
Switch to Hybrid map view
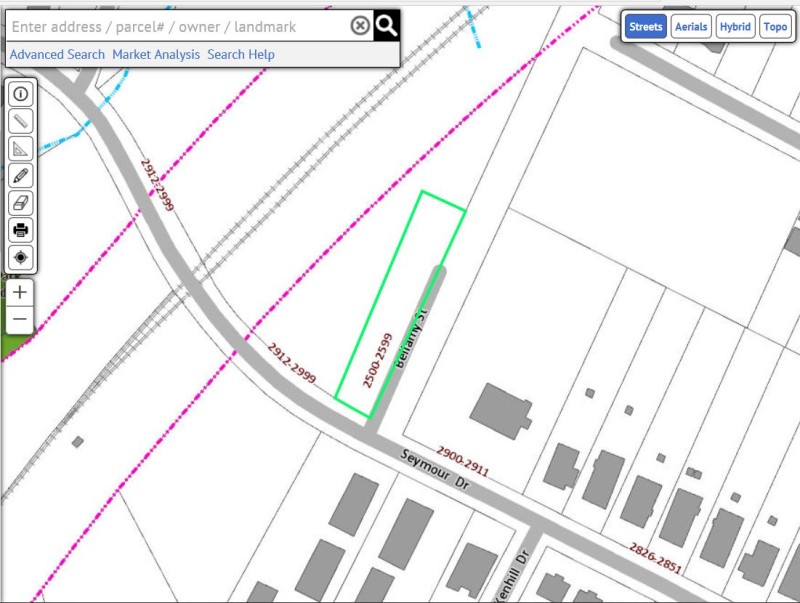pyautogui.click(x=735, y=27)
